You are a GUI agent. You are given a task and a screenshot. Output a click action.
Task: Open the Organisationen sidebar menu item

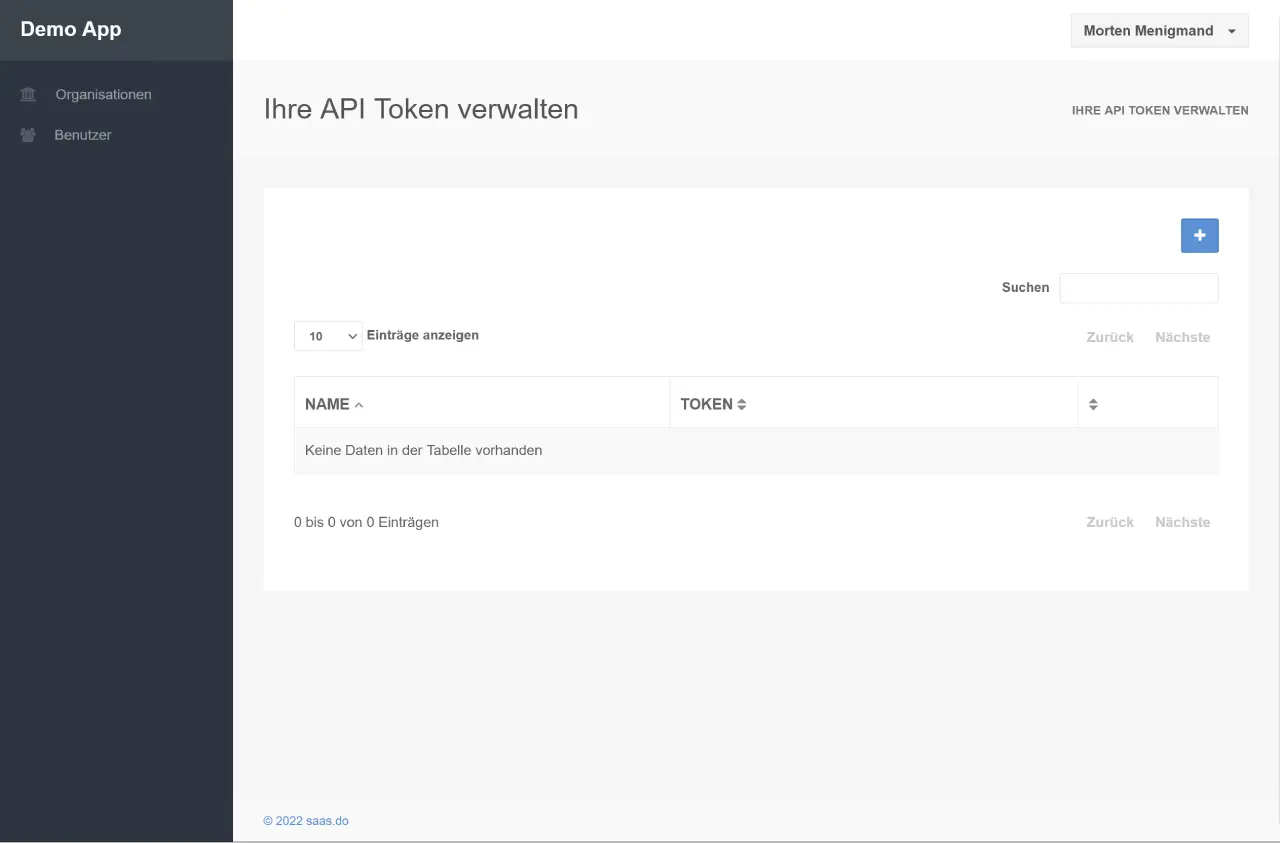103,95
